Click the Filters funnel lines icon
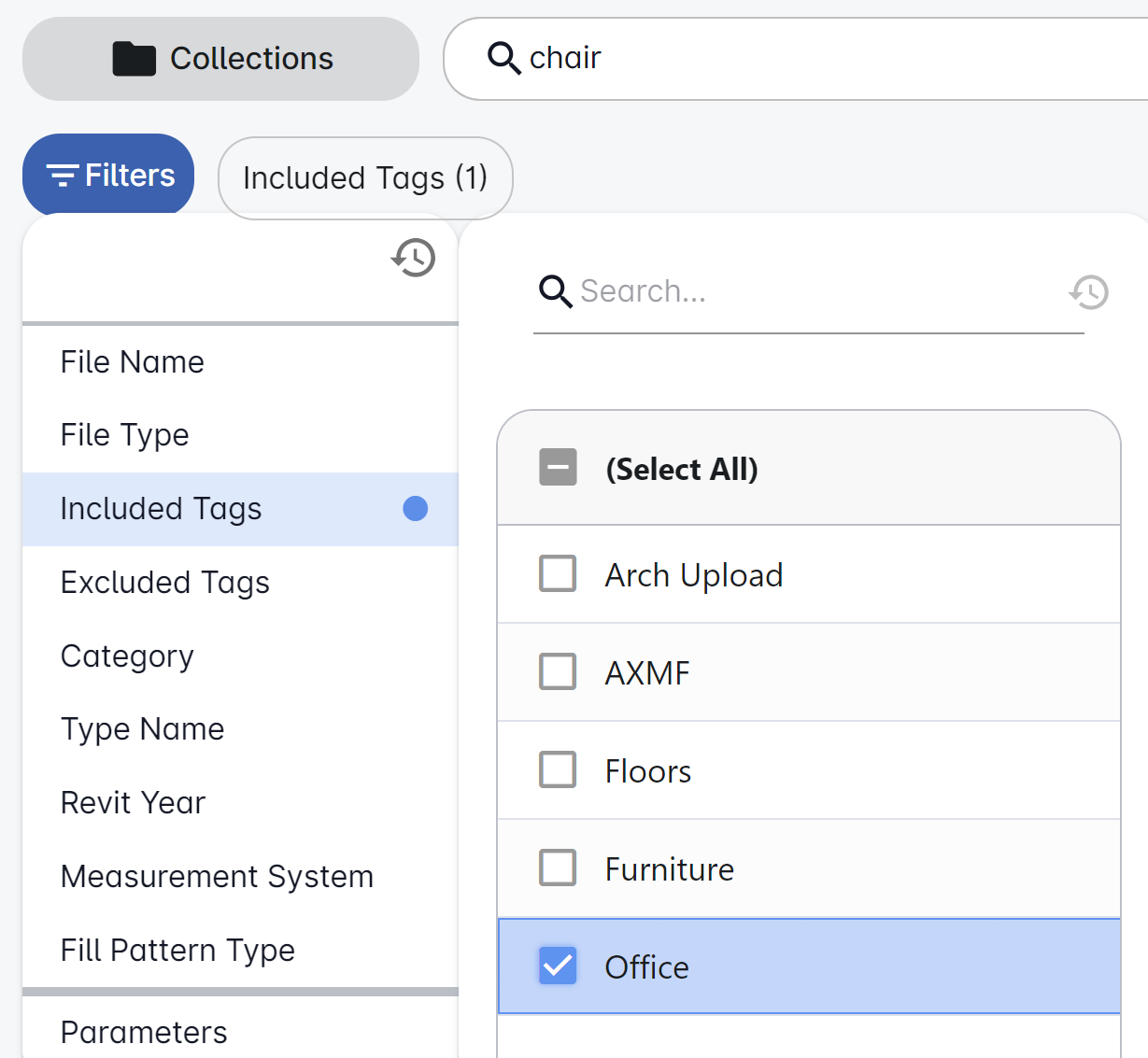 click(x=63, y=176)
